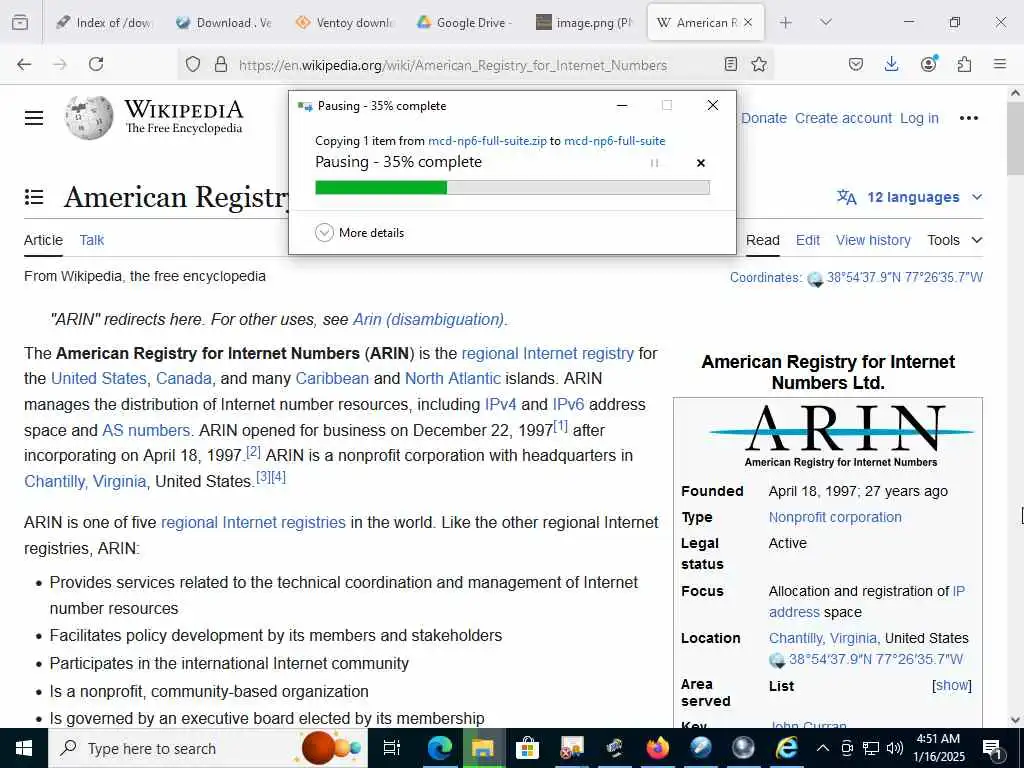Click the Windows Start button
Screen dimensions: 1024x768
[24, 748]
